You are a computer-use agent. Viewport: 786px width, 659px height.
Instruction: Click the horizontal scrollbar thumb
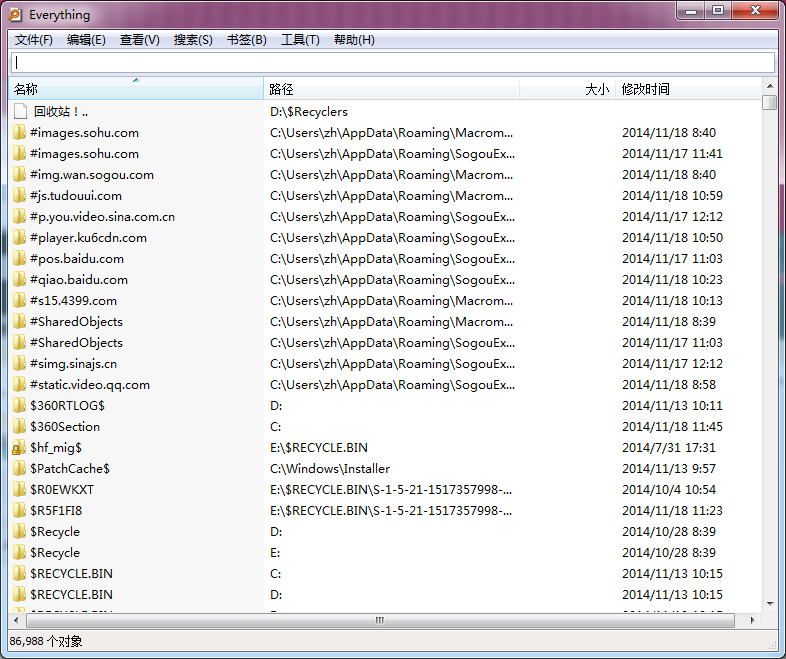[x=380, y=620]
